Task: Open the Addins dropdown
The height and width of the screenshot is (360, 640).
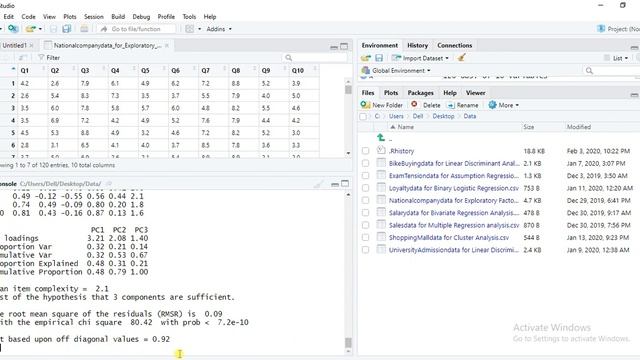Action: pos(219,29)
